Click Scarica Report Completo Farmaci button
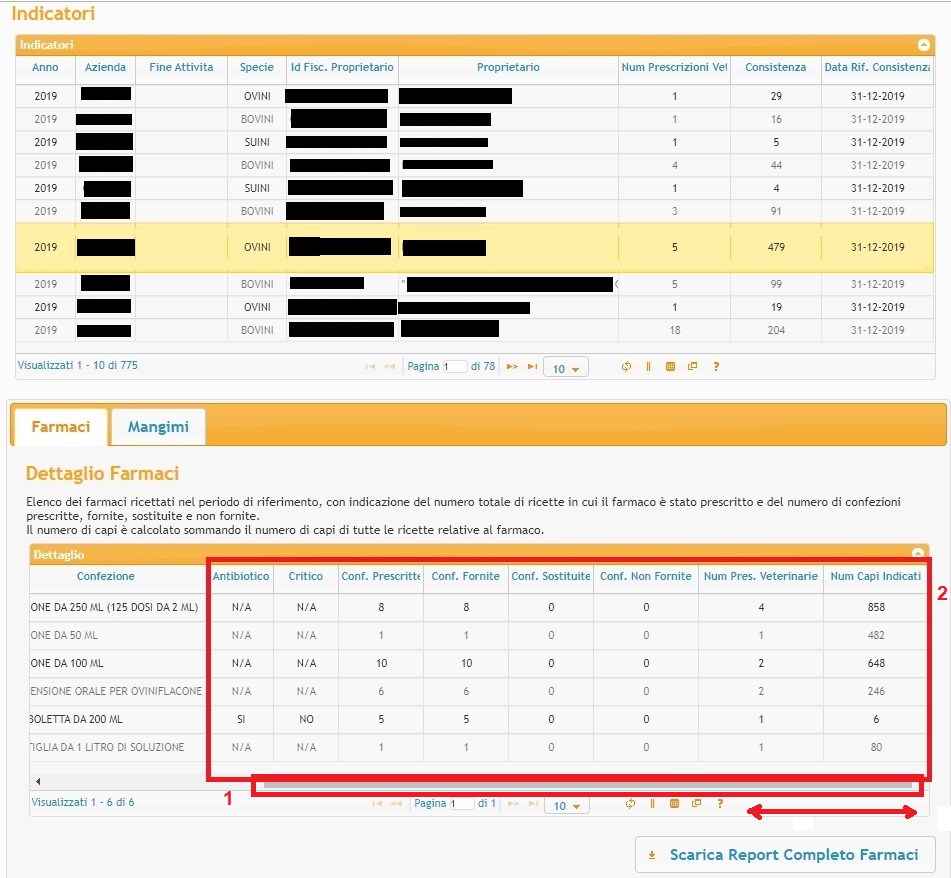The width and height of the screenshot is (951, 878). tap(785, 855)
